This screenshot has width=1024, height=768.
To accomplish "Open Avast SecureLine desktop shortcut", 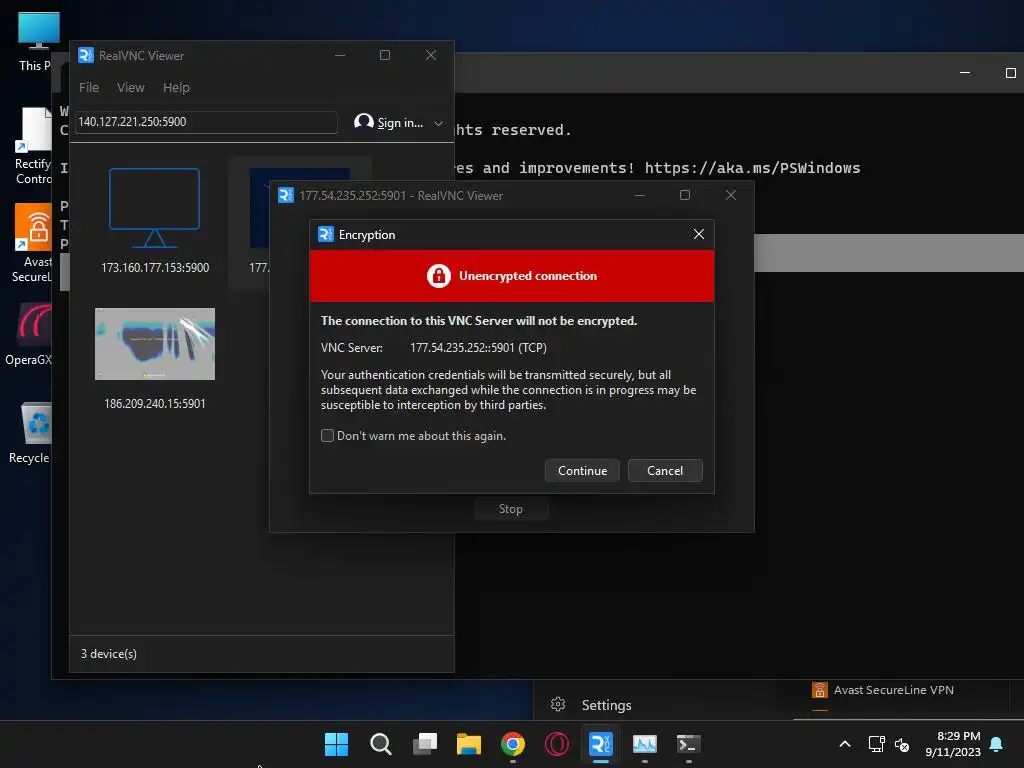I will (x=33, y=243).
